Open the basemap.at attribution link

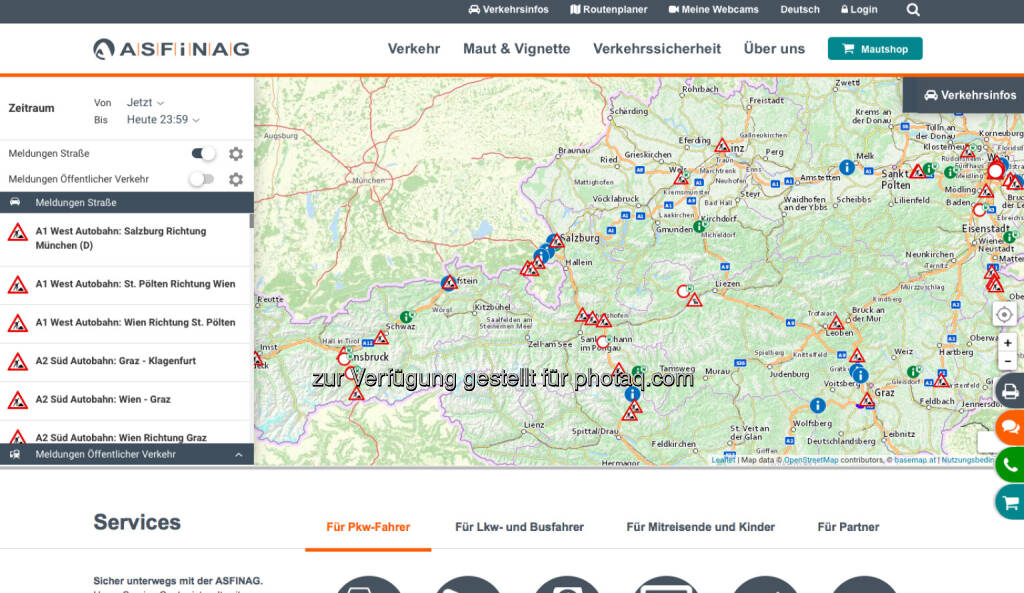click(x=915, y=460)
